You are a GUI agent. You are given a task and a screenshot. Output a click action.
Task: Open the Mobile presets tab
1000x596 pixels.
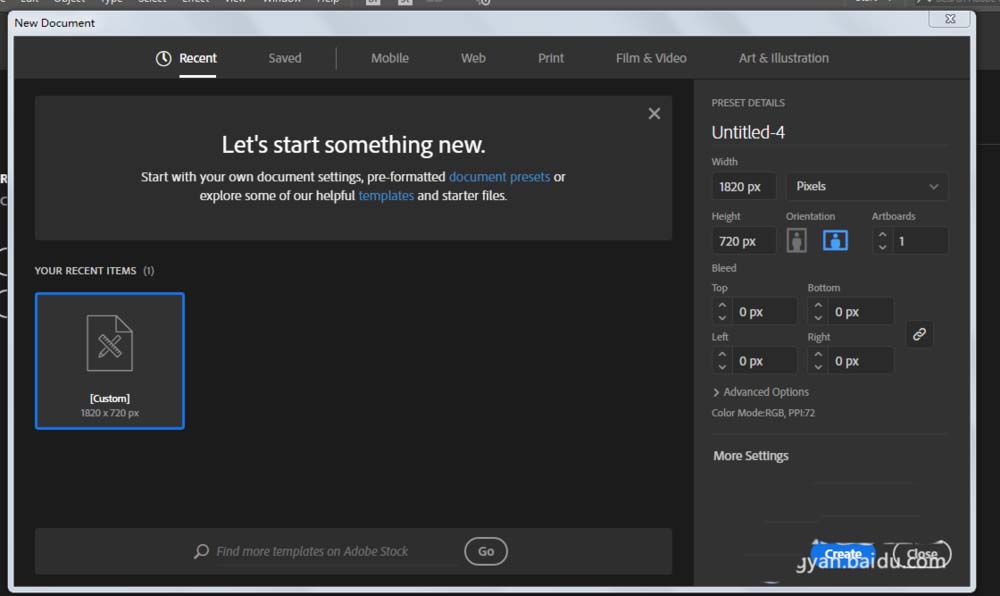pos(390,58)
